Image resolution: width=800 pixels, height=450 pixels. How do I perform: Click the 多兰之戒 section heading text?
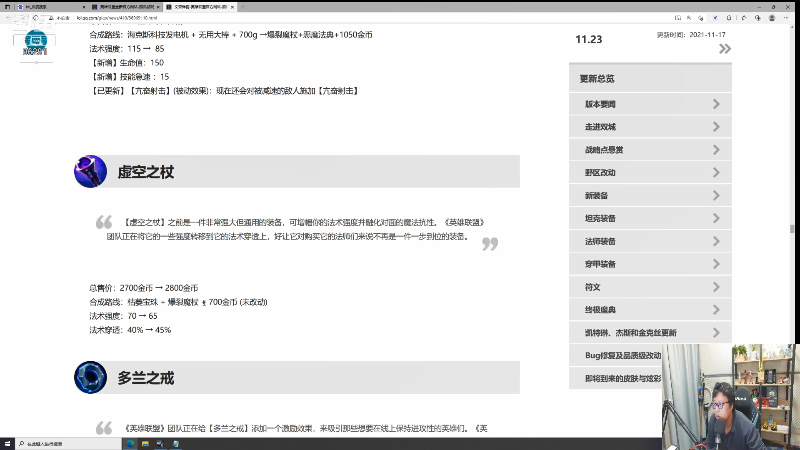pyautogui.click(x=146, y=378)
